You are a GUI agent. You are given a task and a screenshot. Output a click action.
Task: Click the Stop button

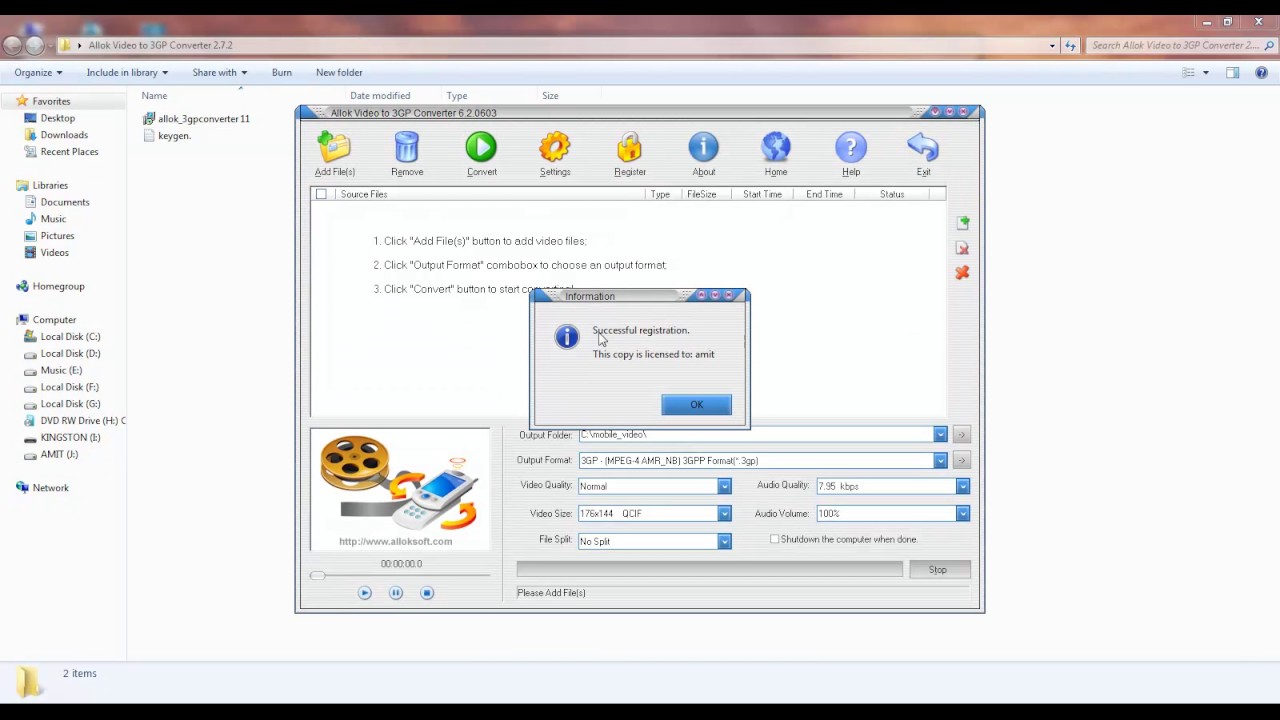937,570
